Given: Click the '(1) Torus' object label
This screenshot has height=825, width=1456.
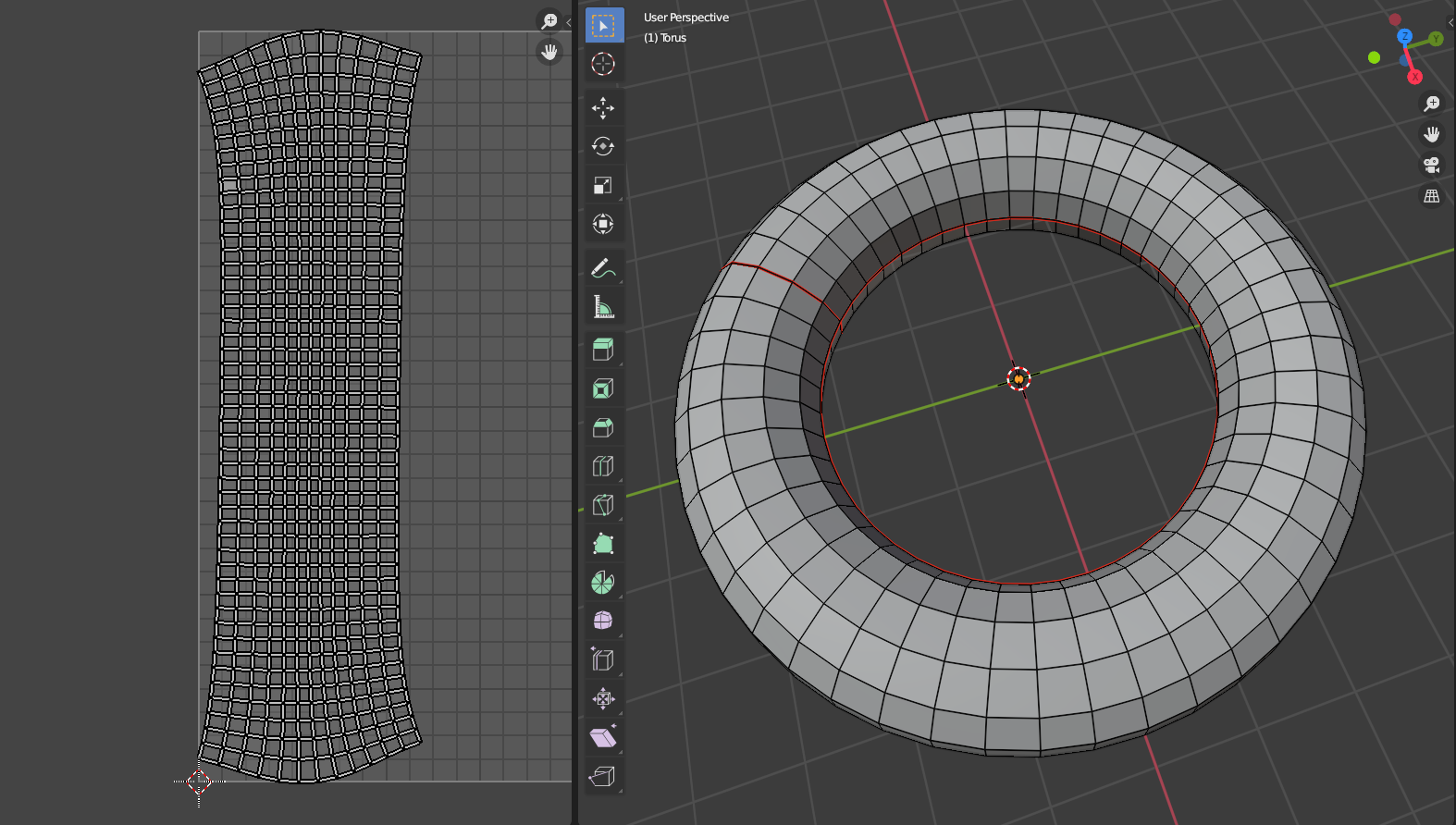Looking at the screenshot, I should 665,38.
